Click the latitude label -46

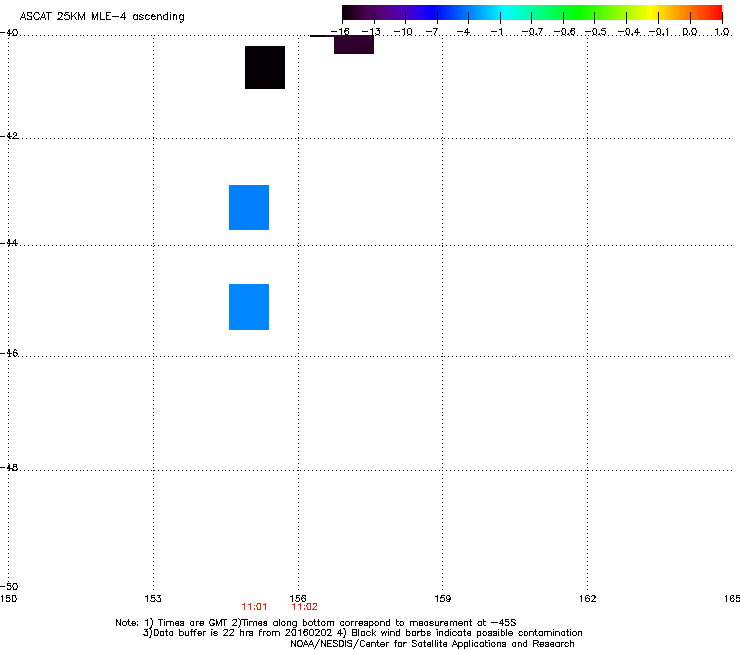click(9, 353)
